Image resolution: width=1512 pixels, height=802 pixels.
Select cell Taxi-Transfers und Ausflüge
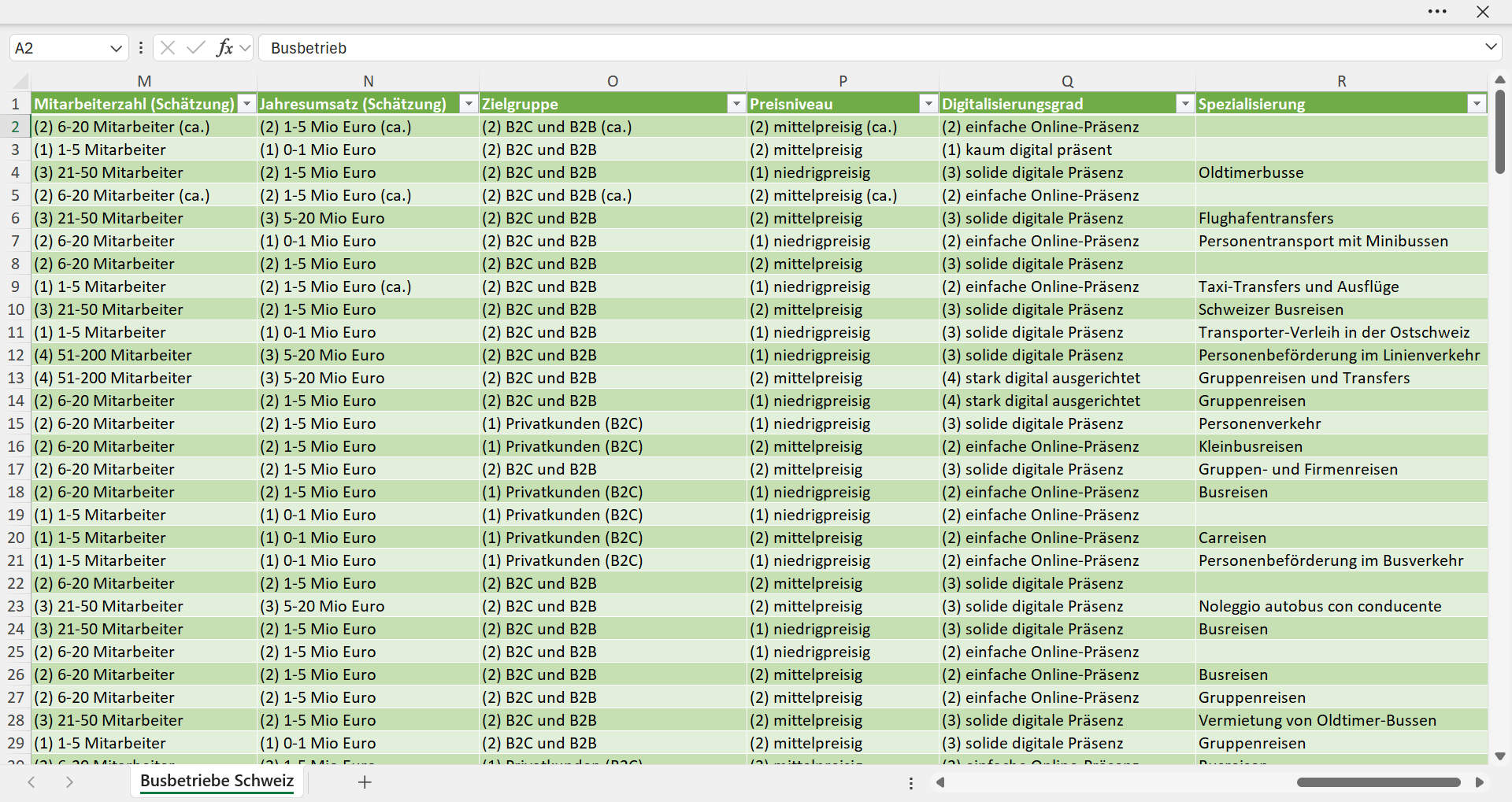[x=1341, y=286]
